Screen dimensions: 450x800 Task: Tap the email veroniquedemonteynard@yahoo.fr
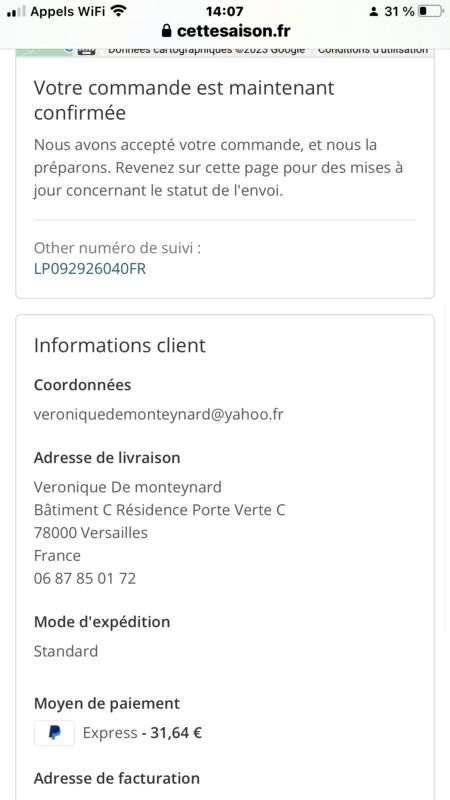[159, 415]
